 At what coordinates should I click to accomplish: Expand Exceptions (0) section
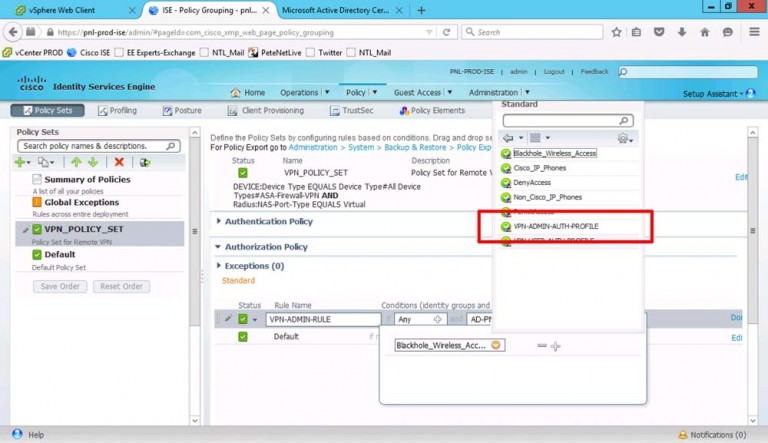(218, 265)
